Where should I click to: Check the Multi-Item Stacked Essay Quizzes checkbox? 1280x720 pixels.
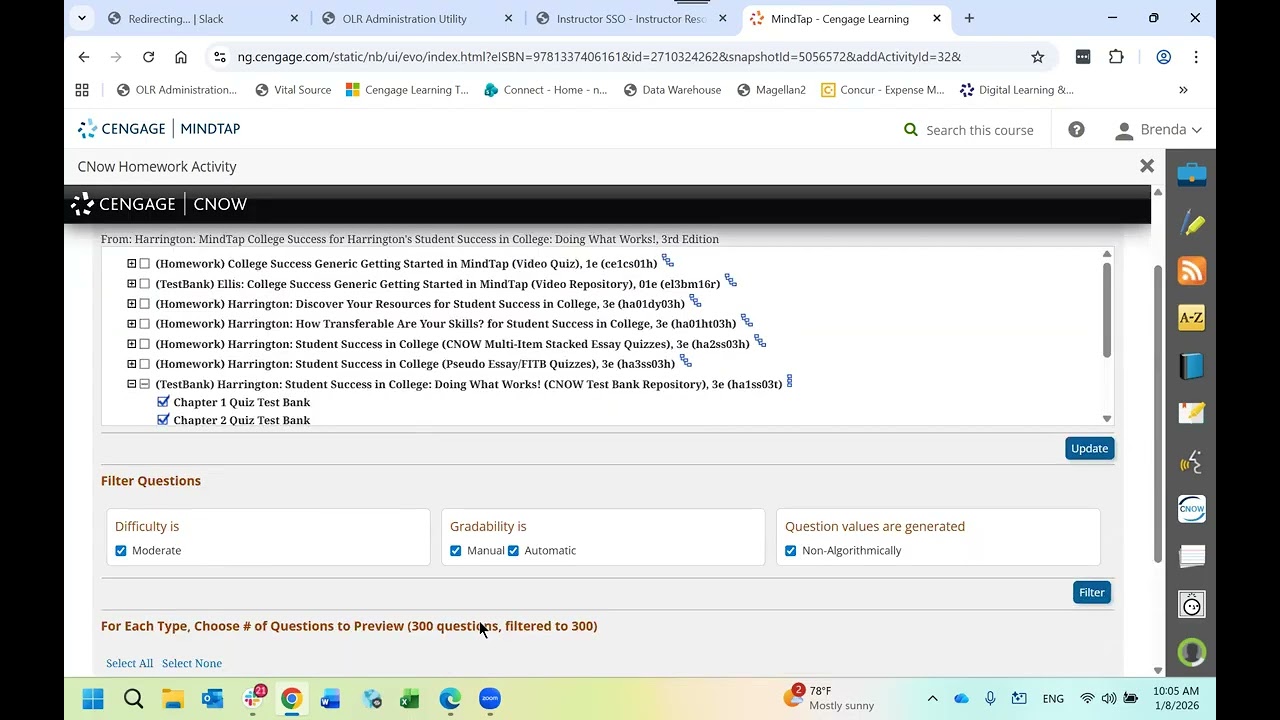tap(145, 344)
